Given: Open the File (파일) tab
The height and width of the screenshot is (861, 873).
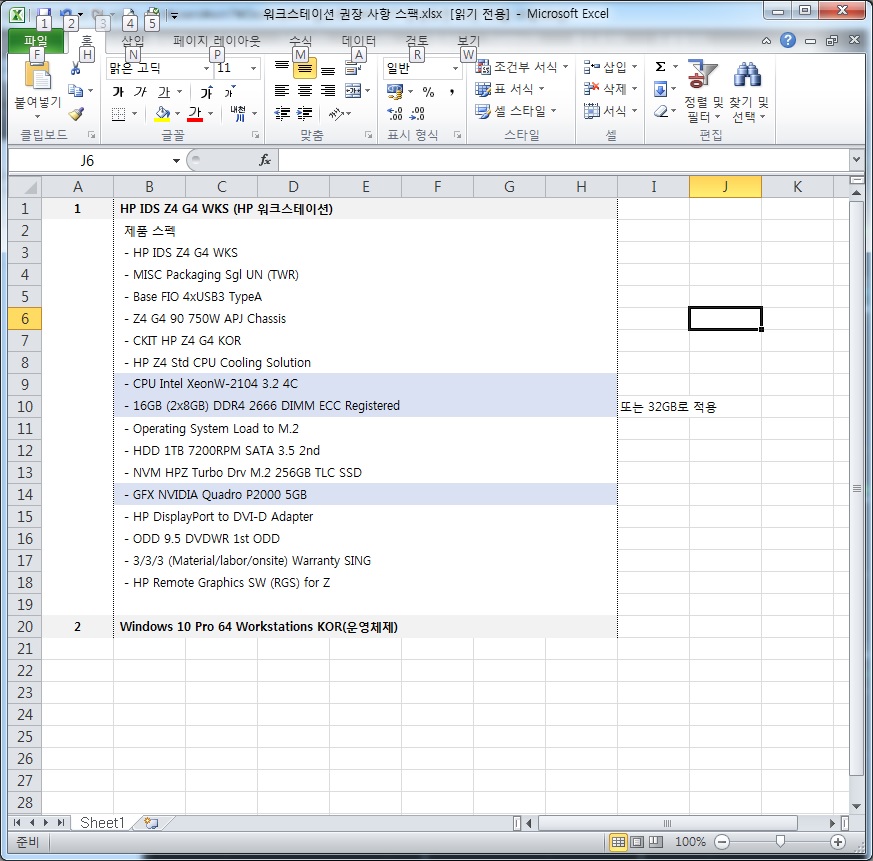Looking at the screenshot, I should pos(36,41).
